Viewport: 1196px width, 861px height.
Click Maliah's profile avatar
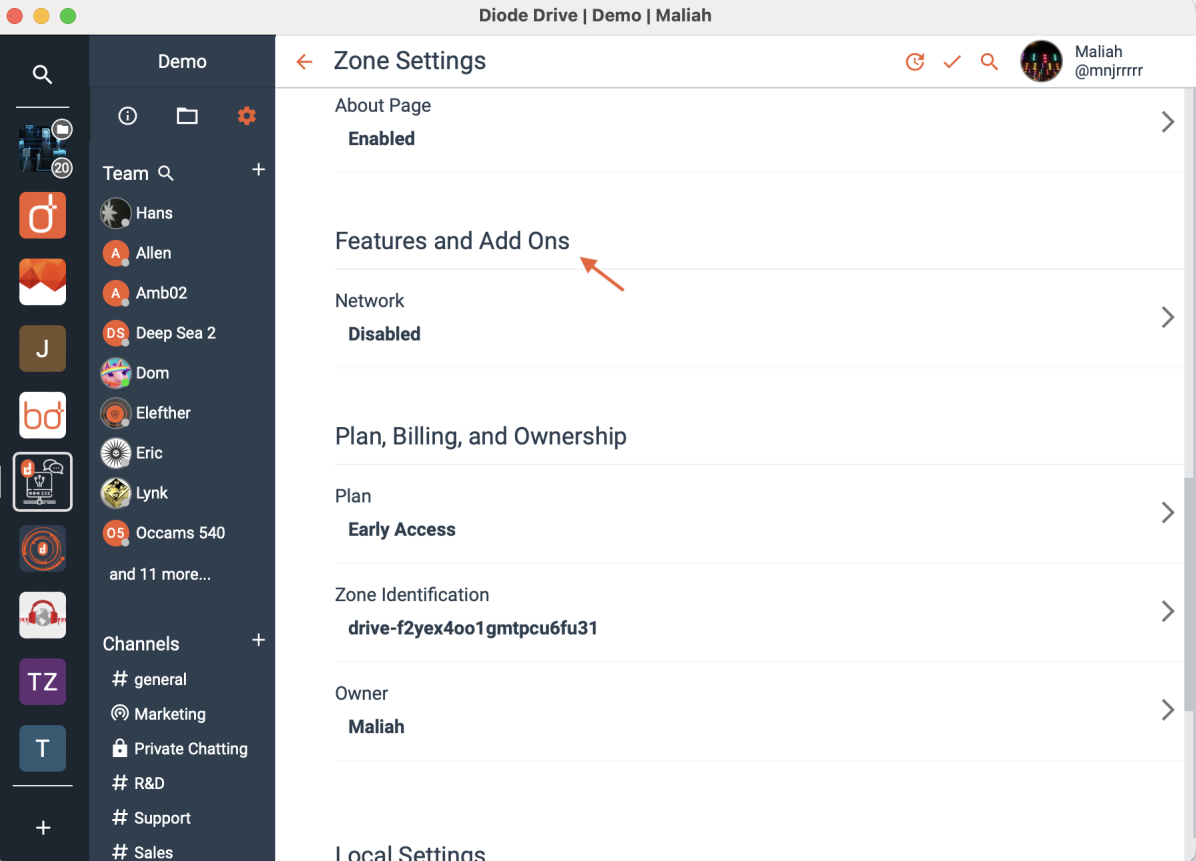click(x=1041, y=62)
